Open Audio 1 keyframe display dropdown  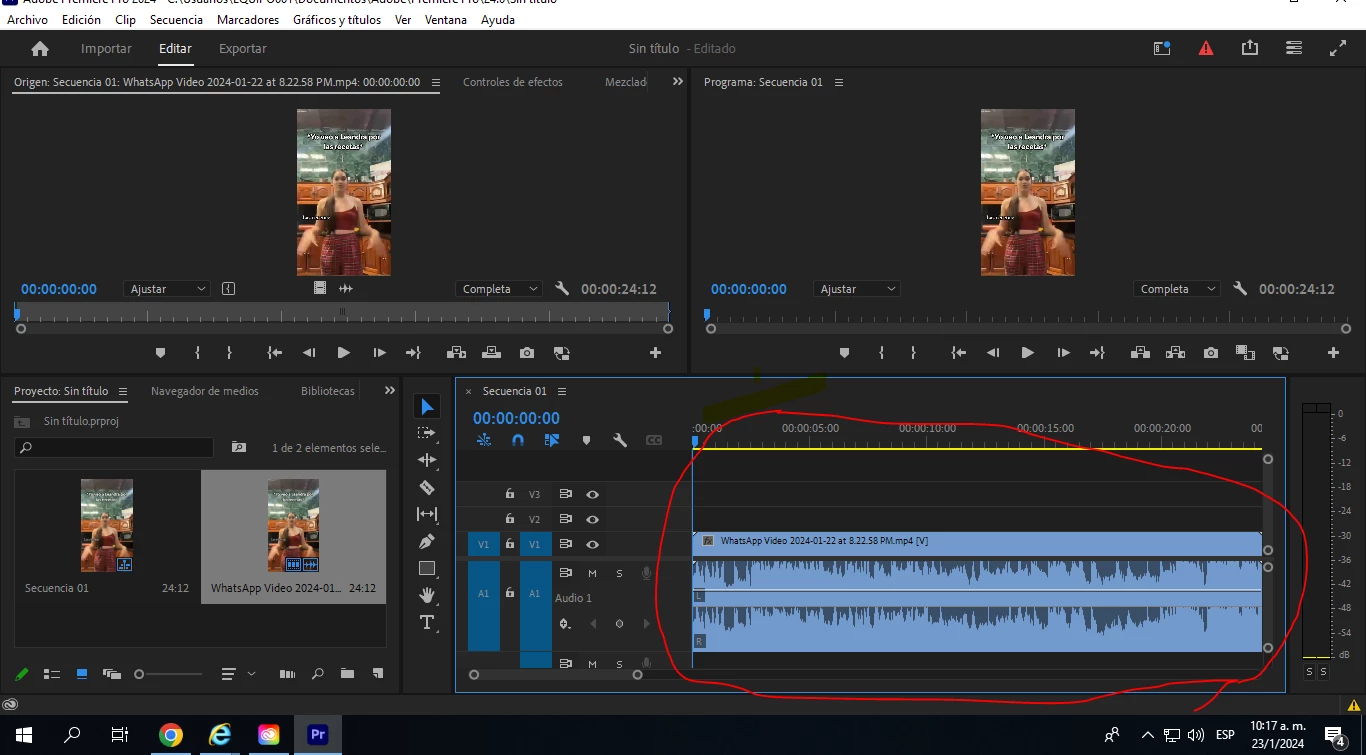click(565, 624)
